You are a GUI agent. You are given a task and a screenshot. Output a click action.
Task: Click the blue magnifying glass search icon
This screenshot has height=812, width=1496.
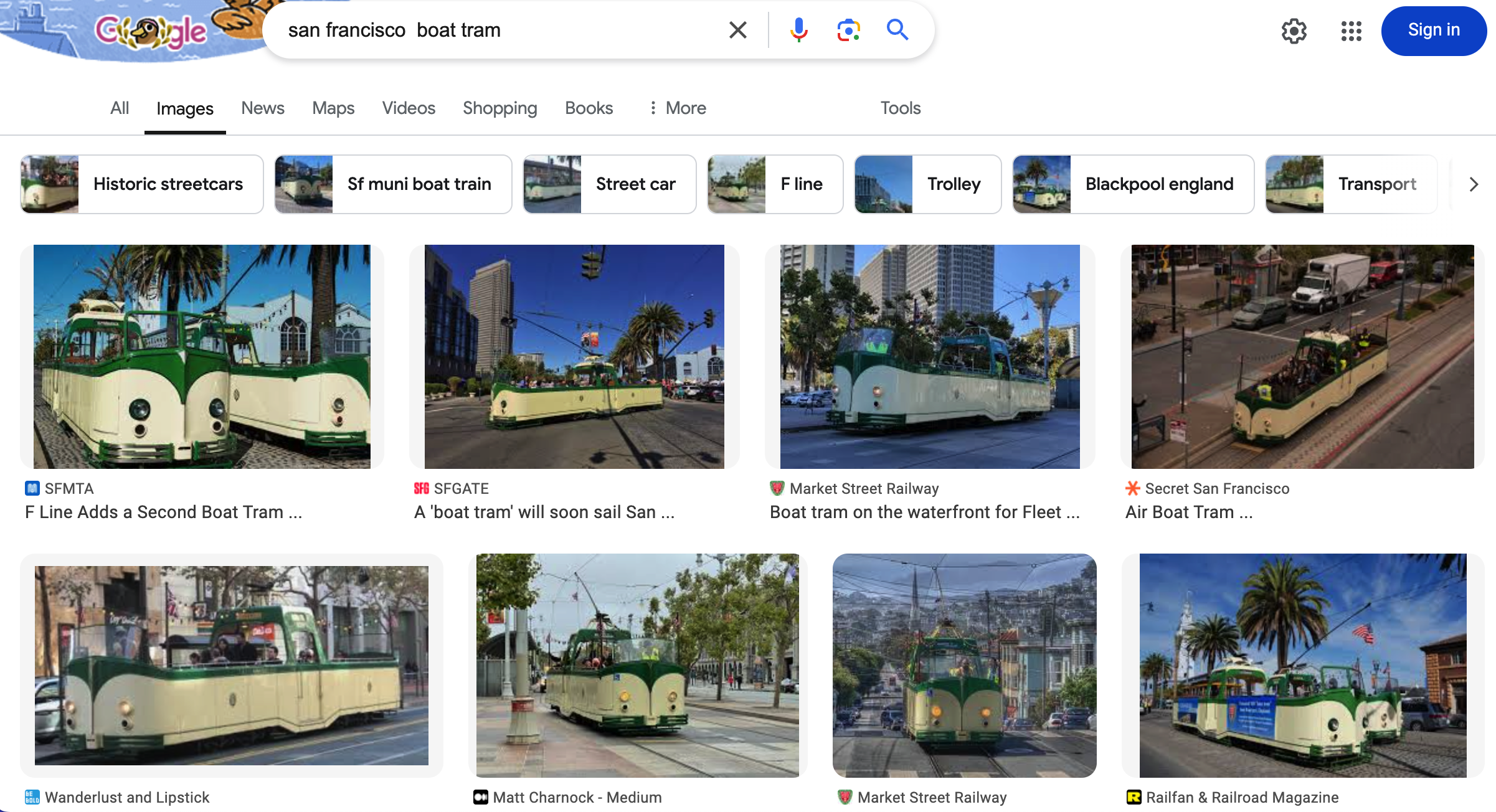(x=897, y=30)
